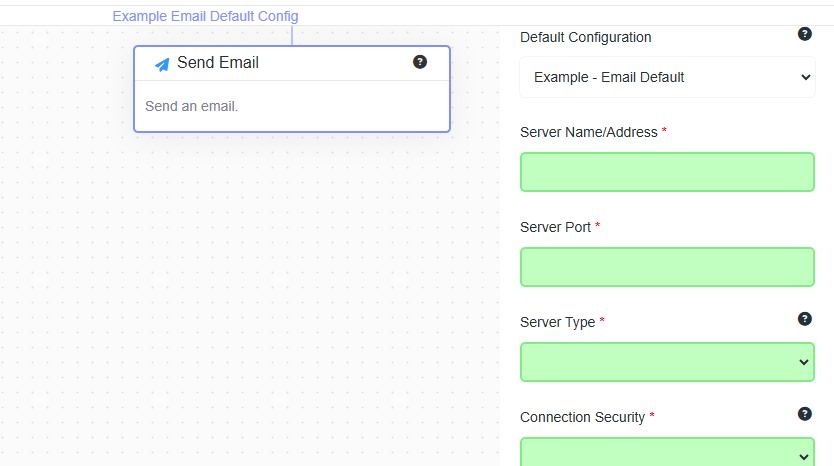The width and height of the screenshot is (834, 466).
Task: Click the Server Type label
Action: tap(558, 322)
